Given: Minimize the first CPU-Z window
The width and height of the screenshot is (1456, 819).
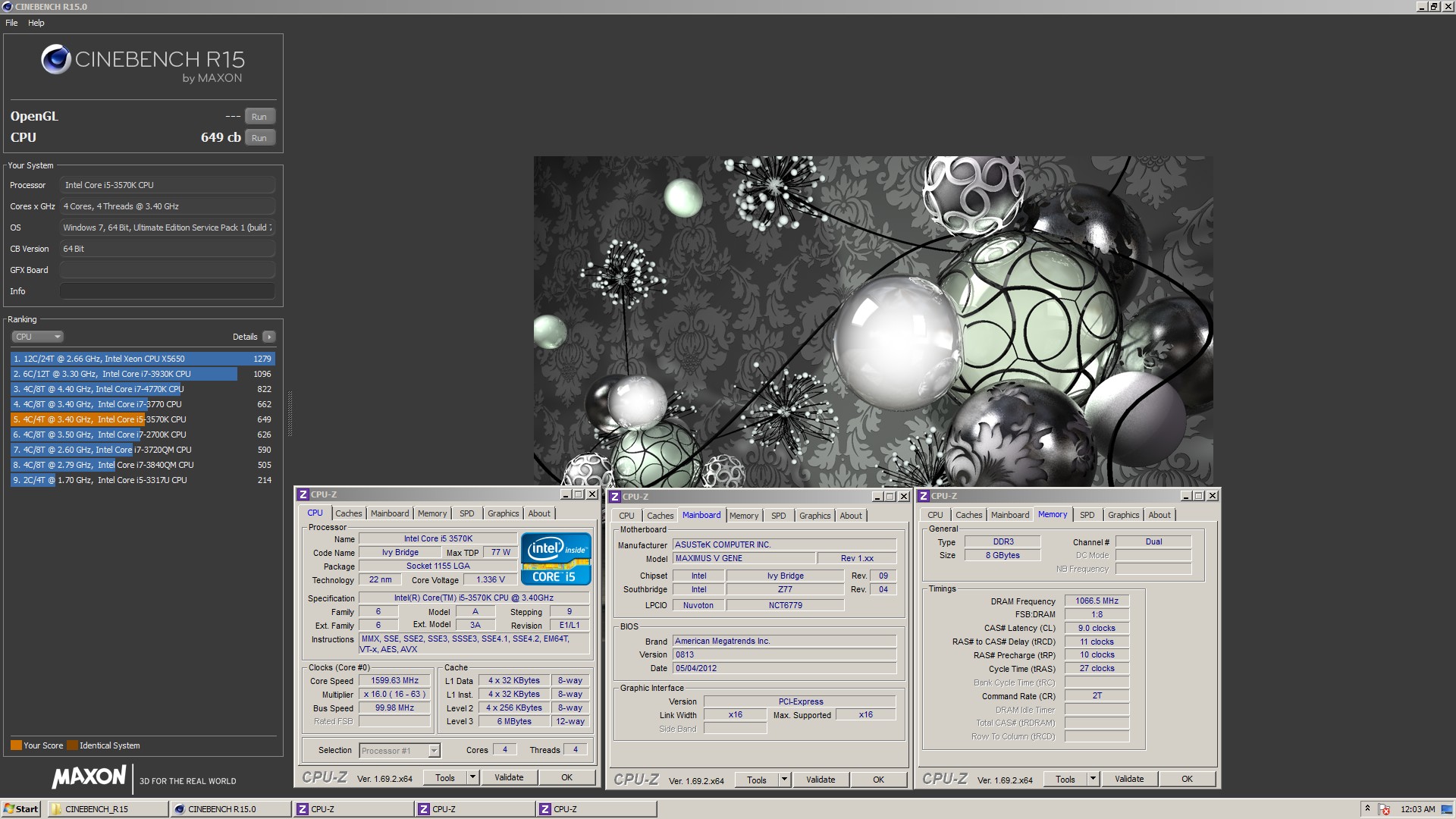Looking at the screenshot, I should [x=565, y=494].
